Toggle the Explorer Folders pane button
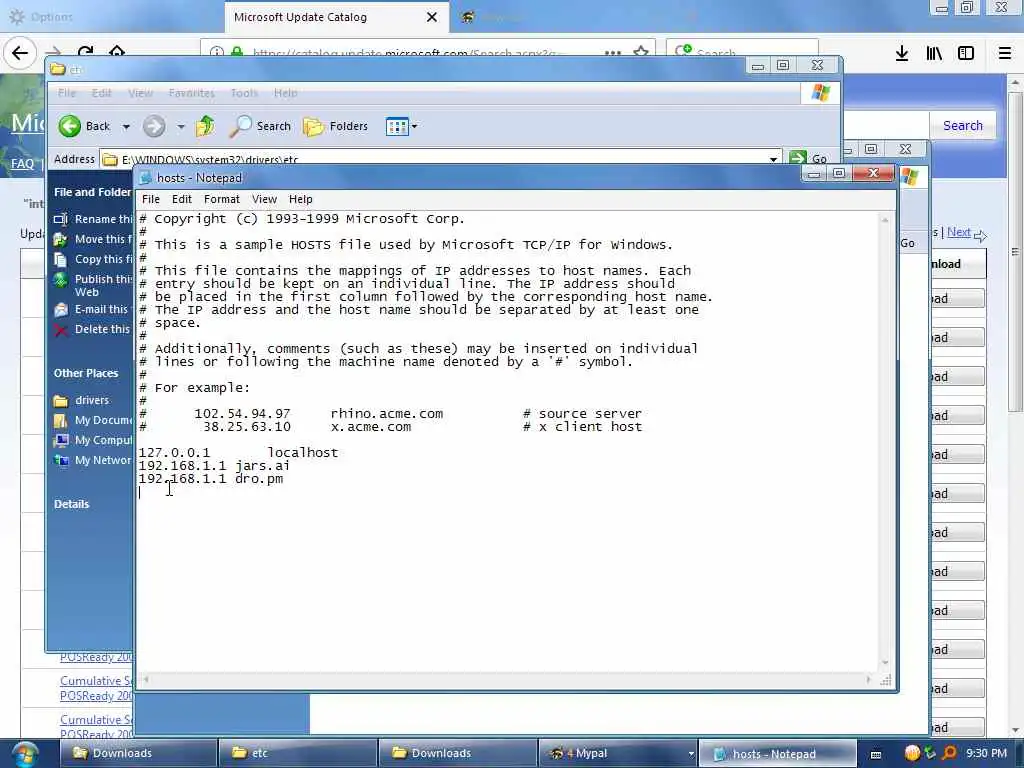 (x=336, y=126)
